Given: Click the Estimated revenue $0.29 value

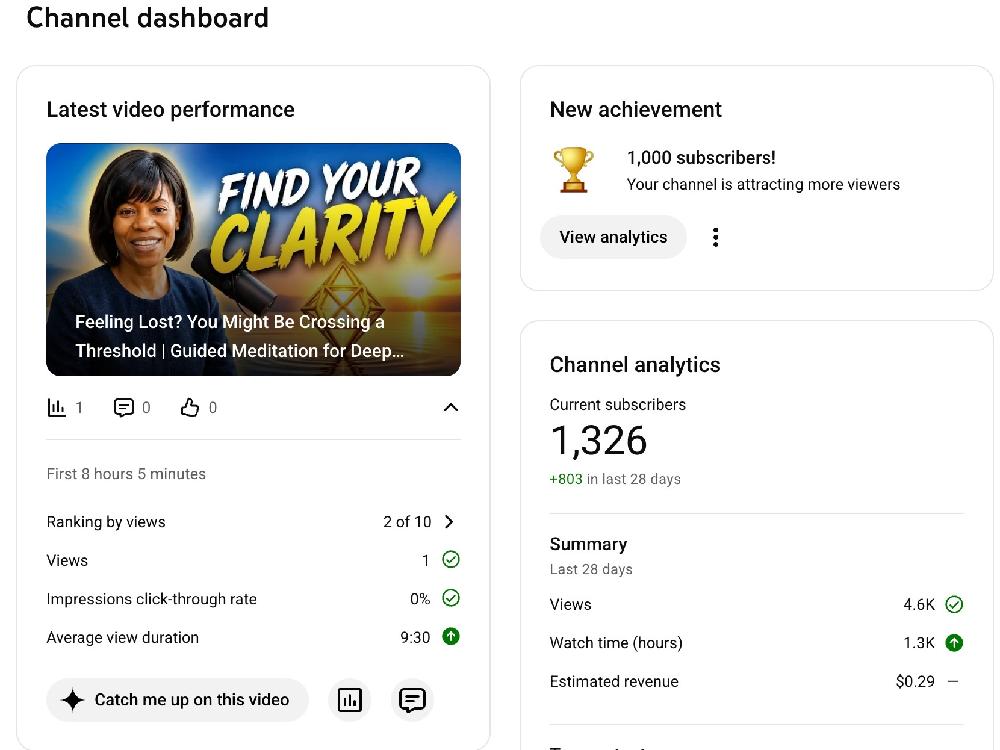Looking at the screenshot, I should [915, 681].
